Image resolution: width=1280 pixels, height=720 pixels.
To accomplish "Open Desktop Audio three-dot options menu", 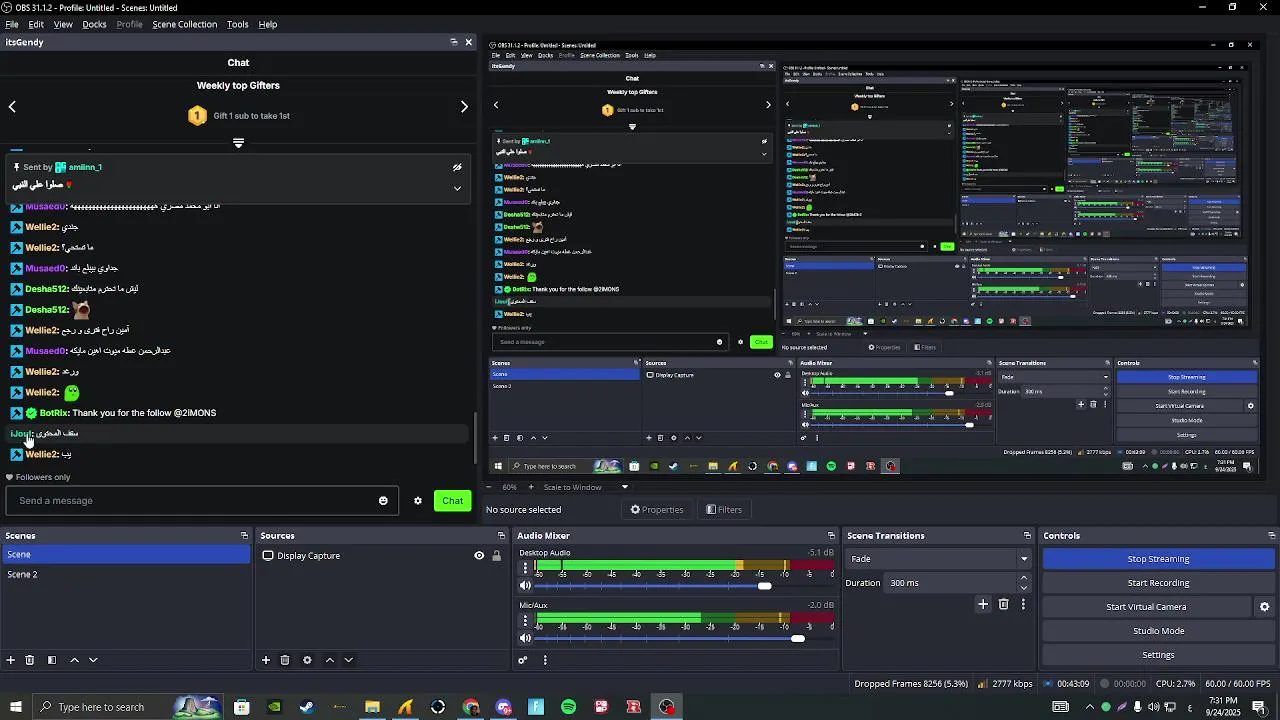I will point(525,568).
